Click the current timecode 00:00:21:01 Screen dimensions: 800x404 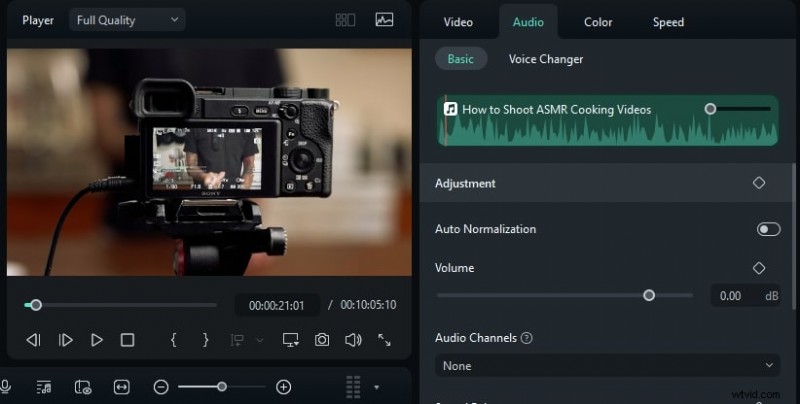click(x=277, y=306)
